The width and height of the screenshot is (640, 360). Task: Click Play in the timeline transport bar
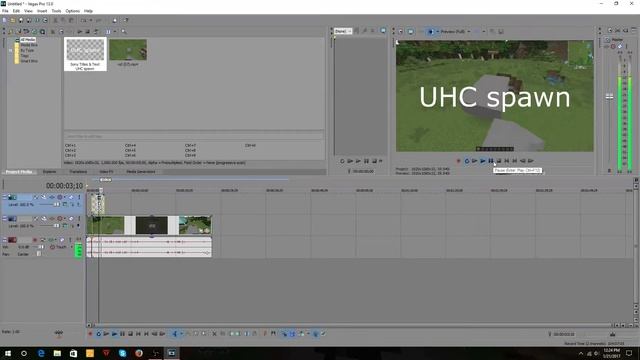pyautogui.click(x=114, y=334)
